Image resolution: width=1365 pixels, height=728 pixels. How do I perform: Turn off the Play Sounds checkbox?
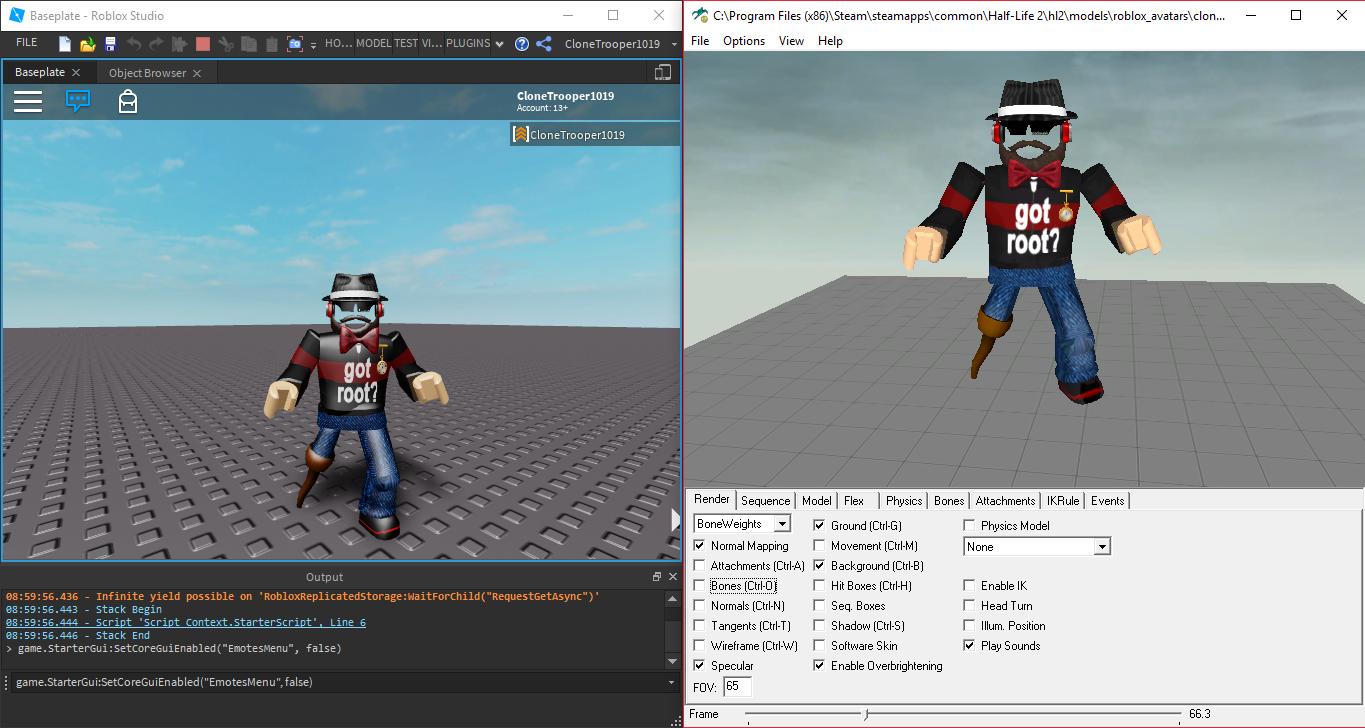click(969, 646)
